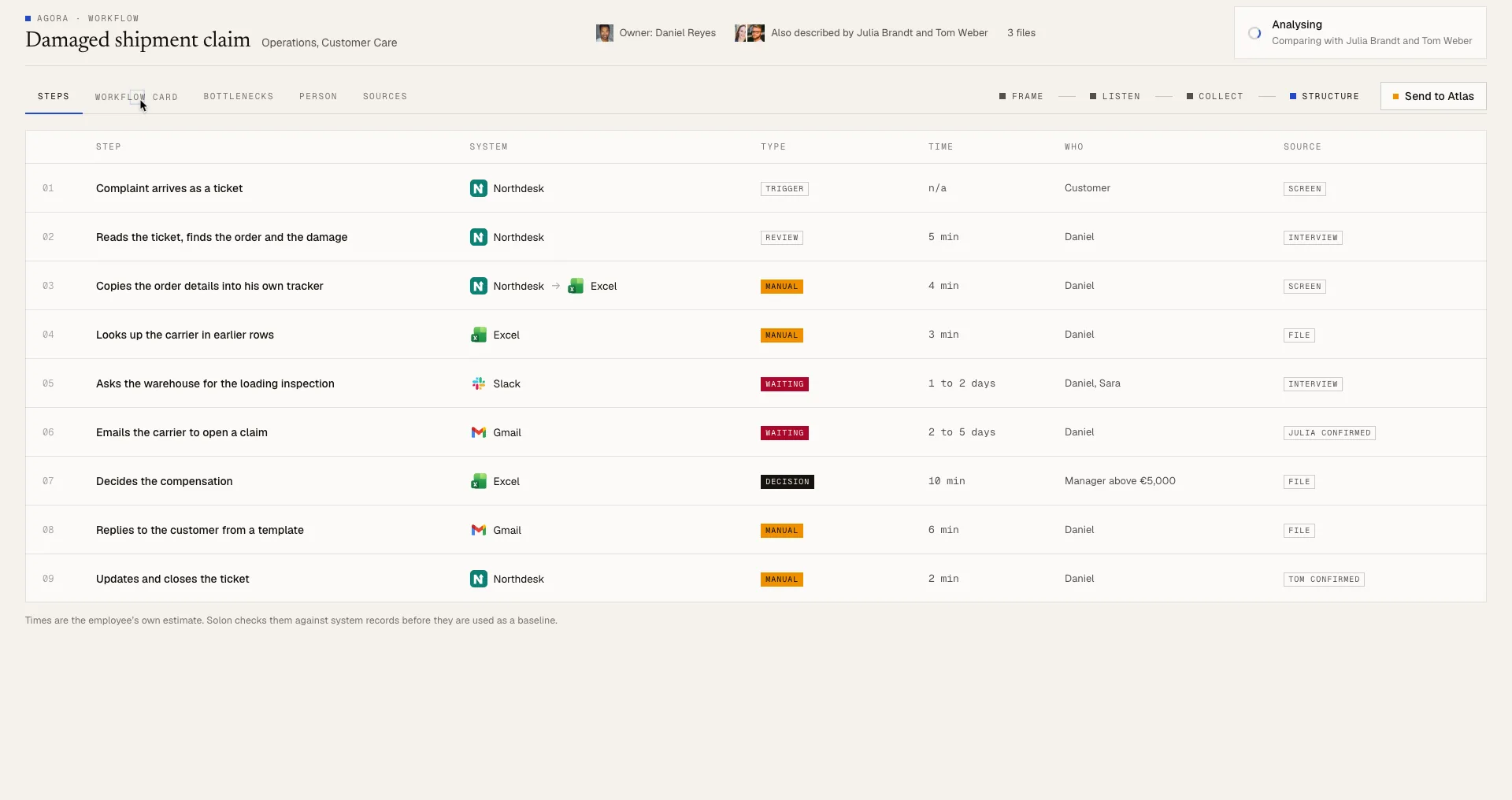The width and height of the screenshot is (1512, 800).
Task: Click MANUAL tag on Copies the order row
Action: pos(782,287)
